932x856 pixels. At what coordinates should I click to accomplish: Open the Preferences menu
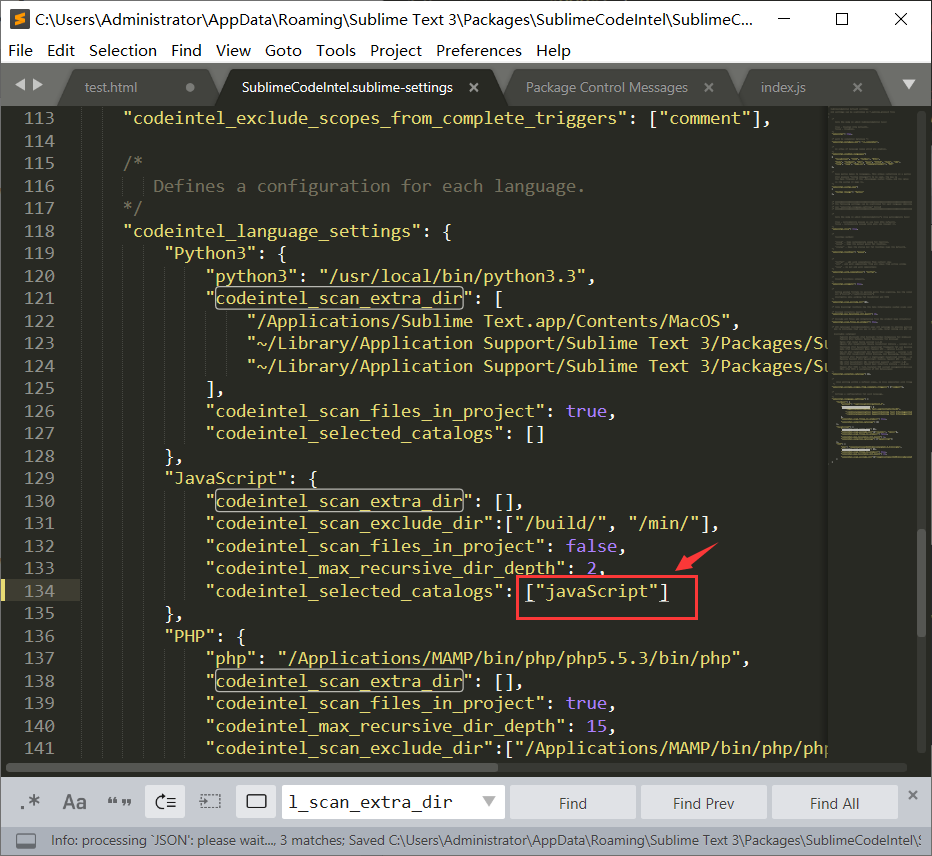478,51
